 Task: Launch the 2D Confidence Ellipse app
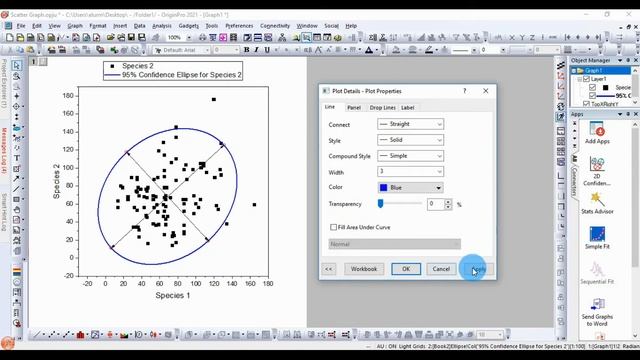pos(597,171)
